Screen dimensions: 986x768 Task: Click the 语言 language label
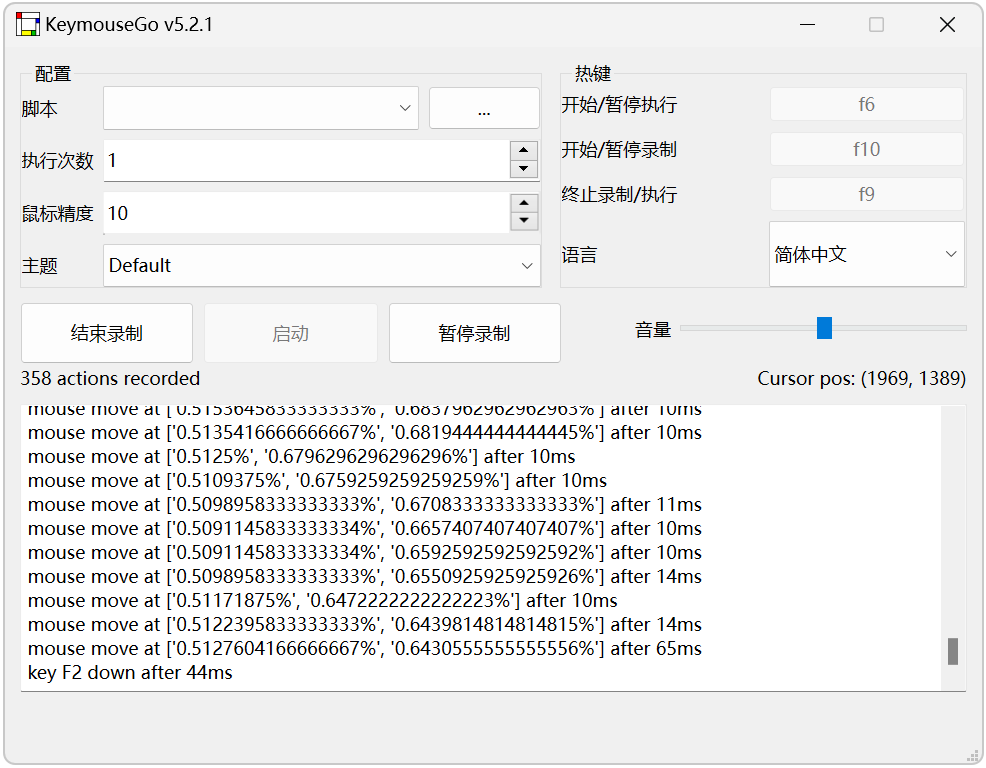click(579, 255)
